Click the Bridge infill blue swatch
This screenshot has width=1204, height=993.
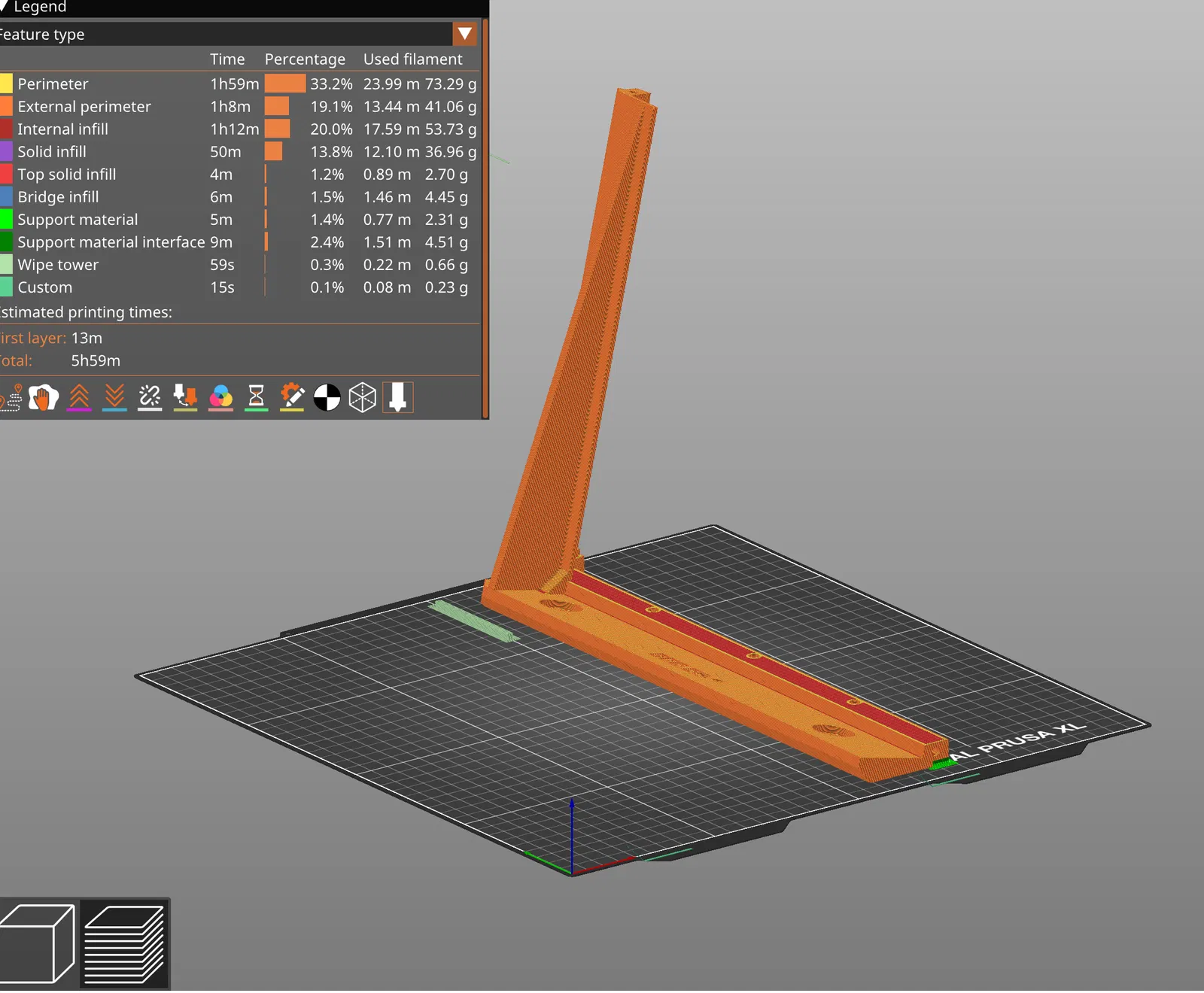tap(6, 196)
